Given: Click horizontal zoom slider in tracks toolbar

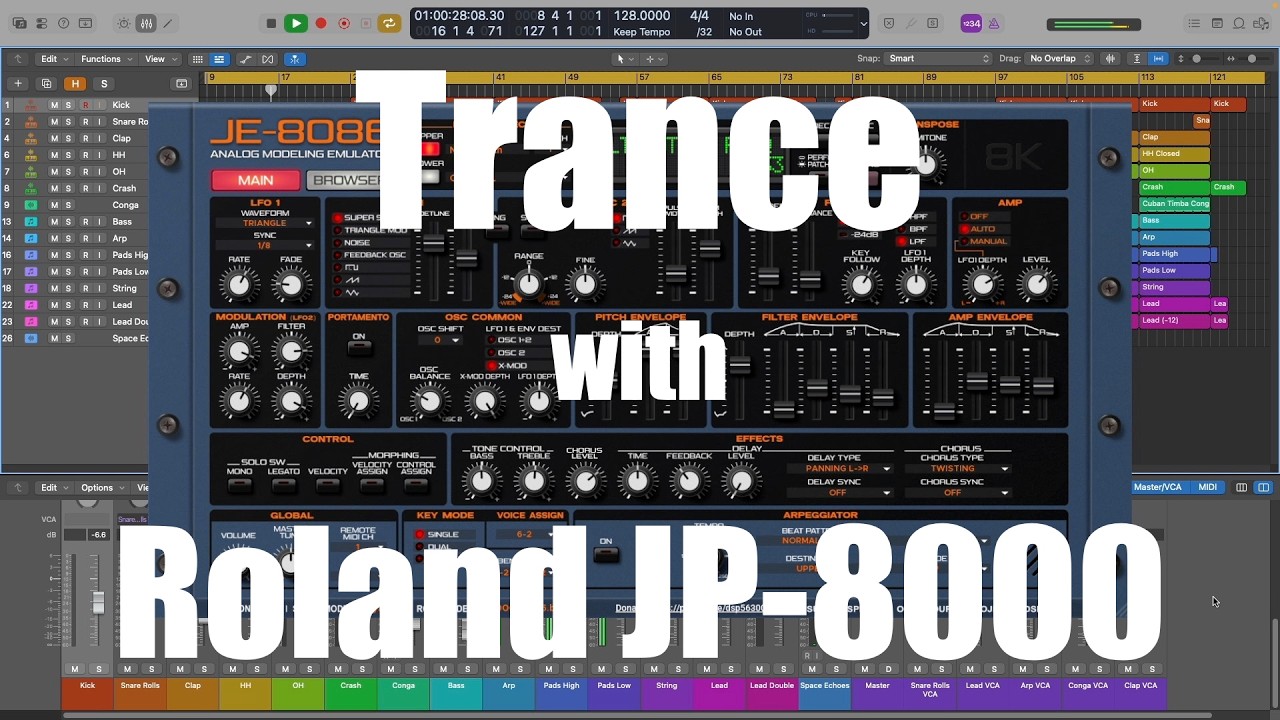Looking at the screenshot, I should pyautogui.click(x=1252, y=59).
